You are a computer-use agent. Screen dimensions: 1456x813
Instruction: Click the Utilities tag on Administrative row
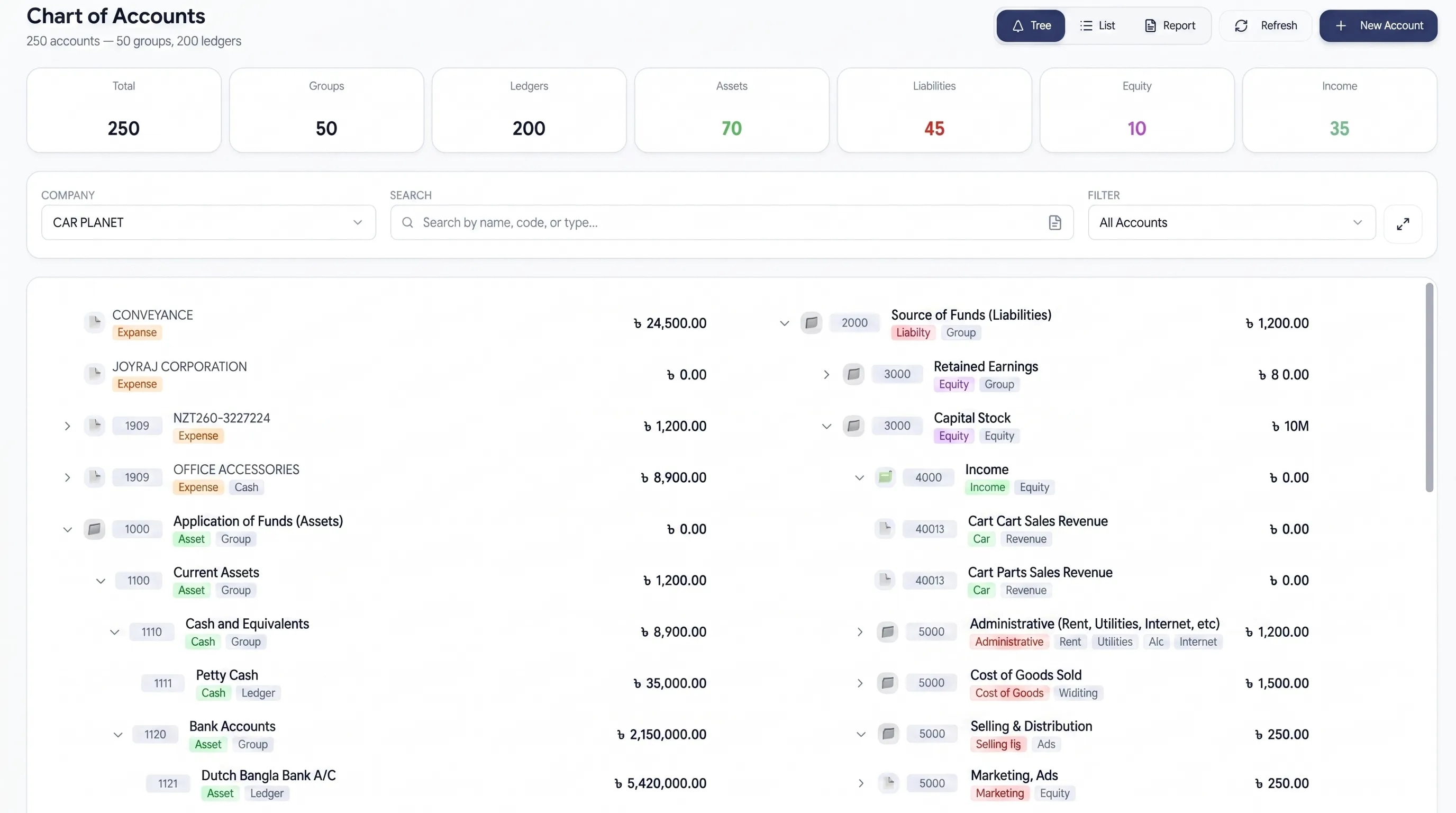tap(1115, 642)
